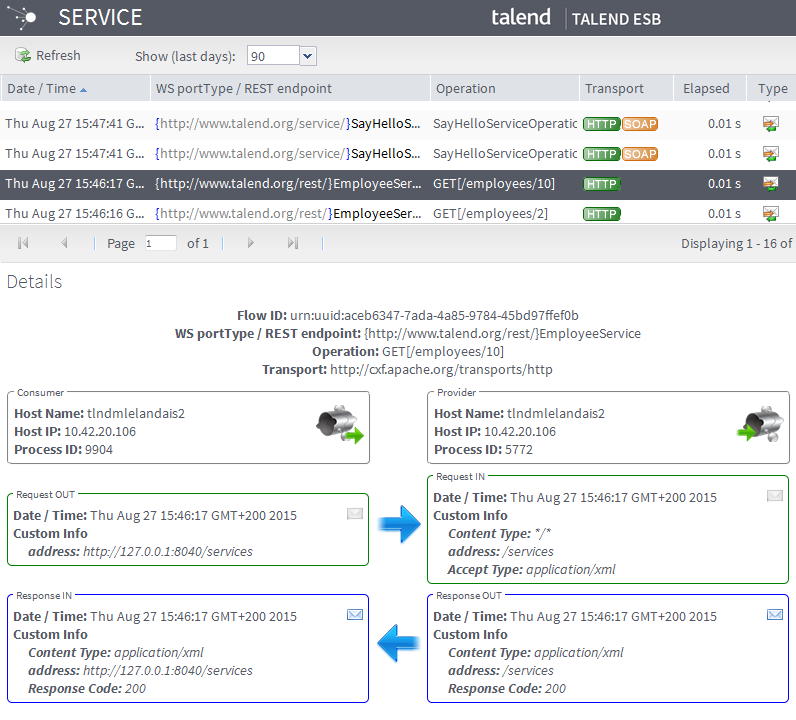This screenshot has height=720, width=796.
Task: Sort by Date / Time column header
Action: (x=75, y=88)
